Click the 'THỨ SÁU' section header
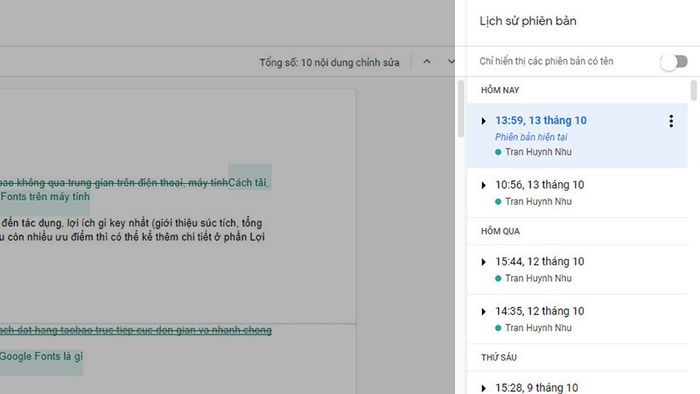The height and width of the screenshot is (394, 700). point(499,358)
